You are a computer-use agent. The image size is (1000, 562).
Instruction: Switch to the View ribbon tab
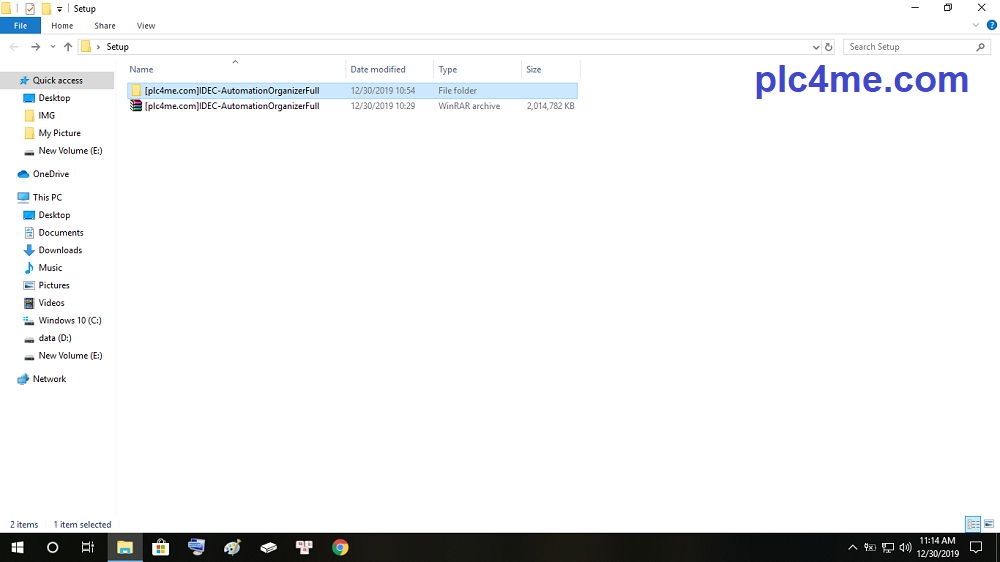click(x=146, y=26)
